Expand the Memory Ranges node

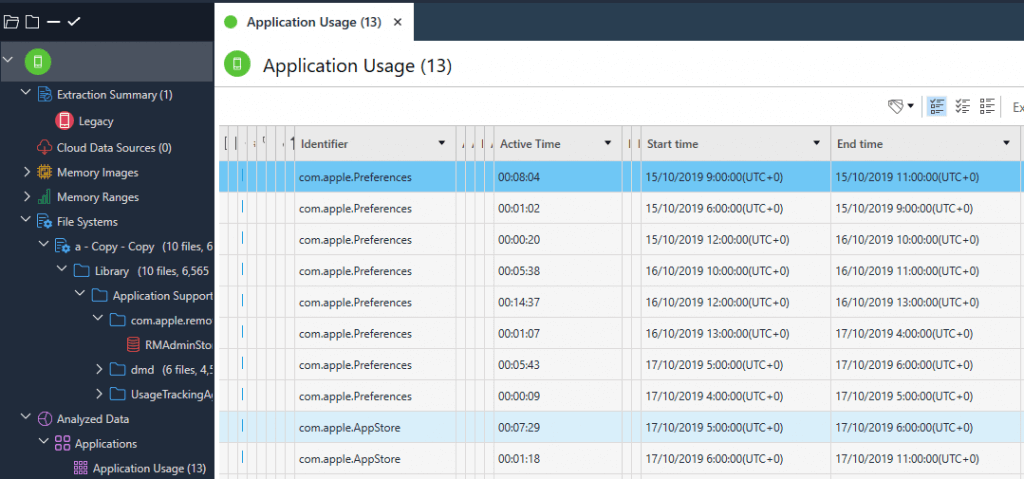(27, 197)
